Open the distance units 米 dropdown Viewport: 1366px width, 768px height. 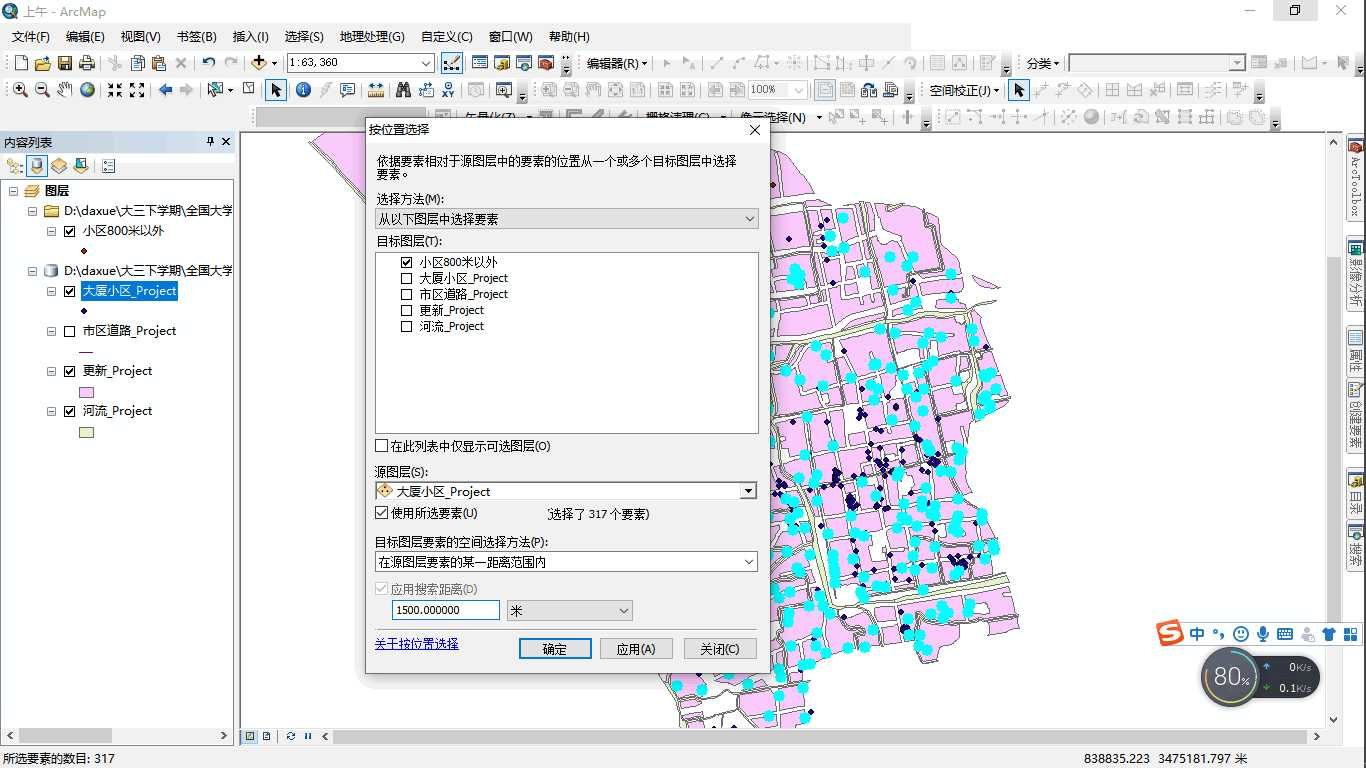[570, 610]
